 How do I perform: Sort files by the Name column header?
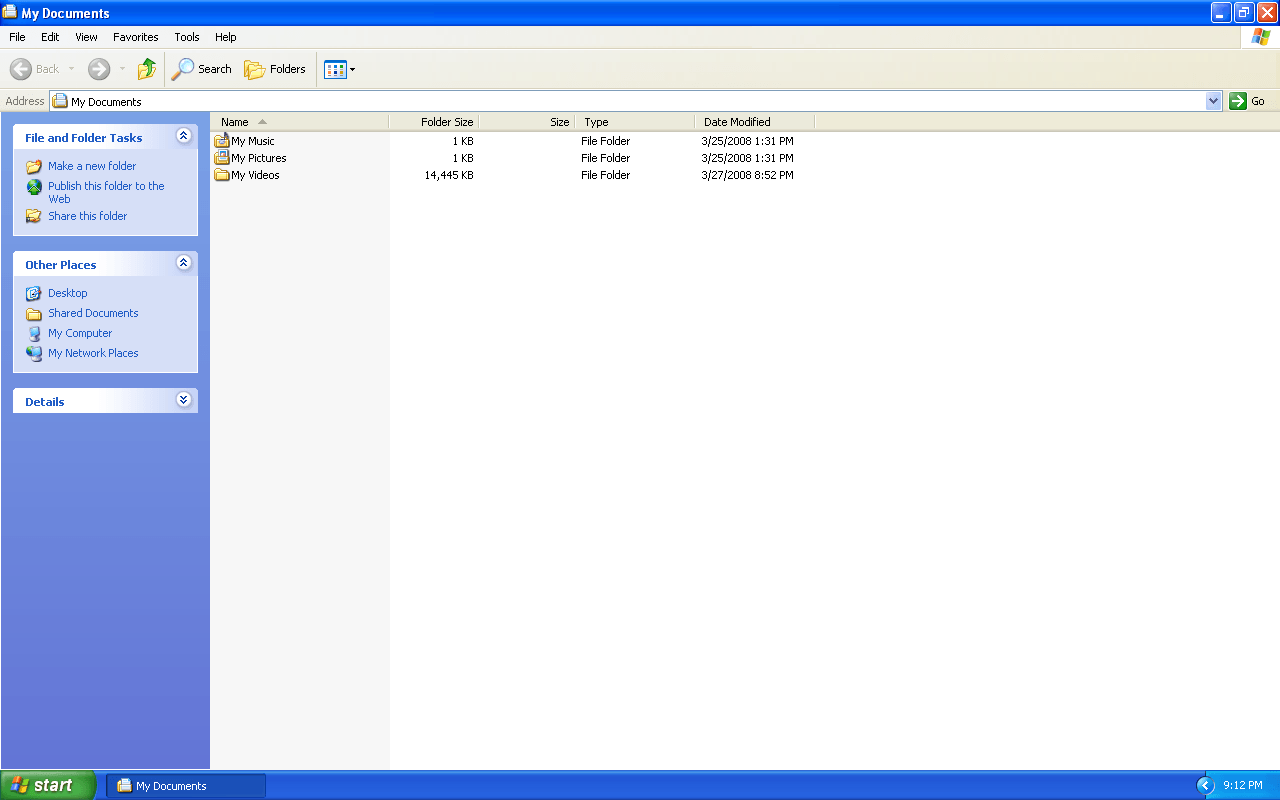236,121
